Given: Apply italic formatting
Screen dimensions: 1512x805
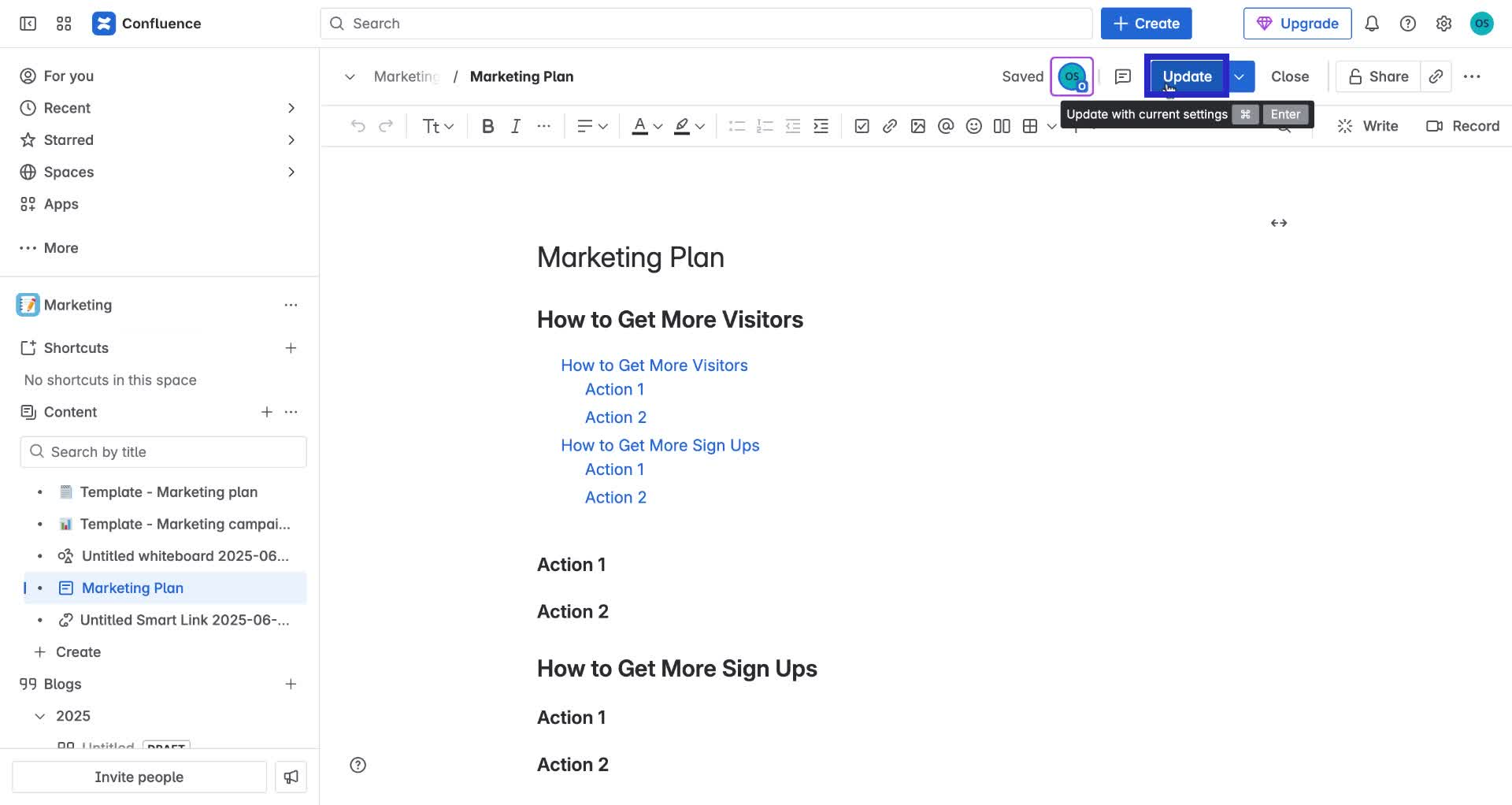Looking at the screenshot, I should pyautogui.click(x=516, y=125).
